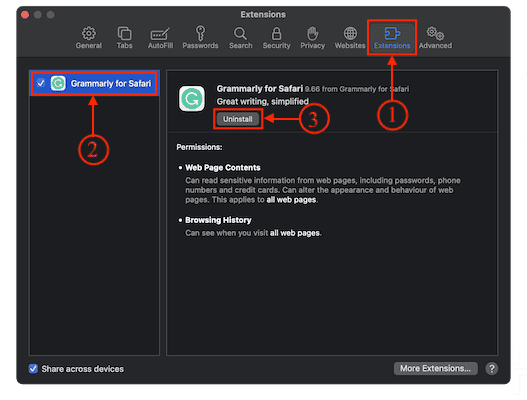Click the More Extensions... button
Image resolution: width=527 pixels, height=400 pixels.
click(x=435, y=368)
